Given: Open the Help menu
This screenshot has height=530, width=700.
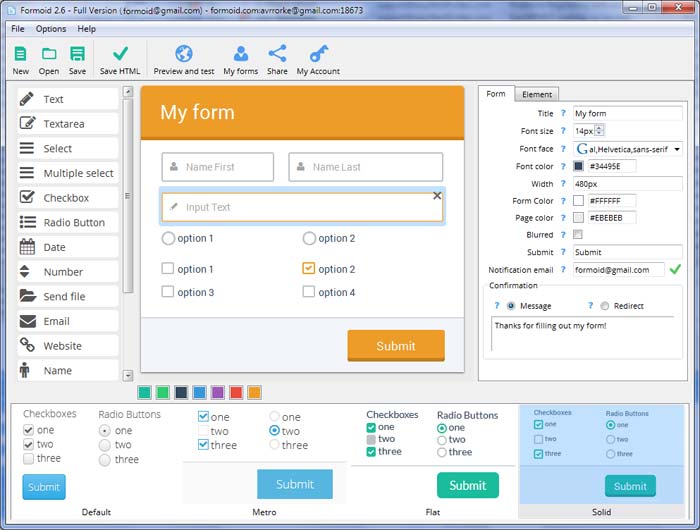Looking at the screenshot, I should coord(87,29).
